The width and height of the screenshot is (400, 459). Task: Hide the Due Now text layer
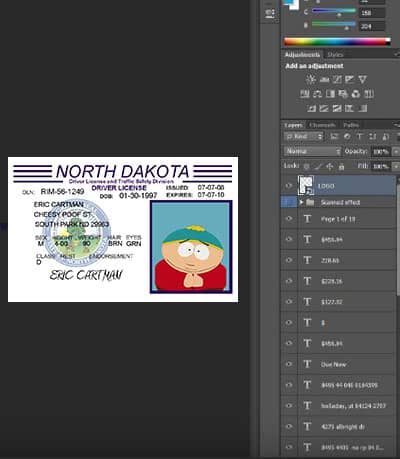[x=289, y=364]
